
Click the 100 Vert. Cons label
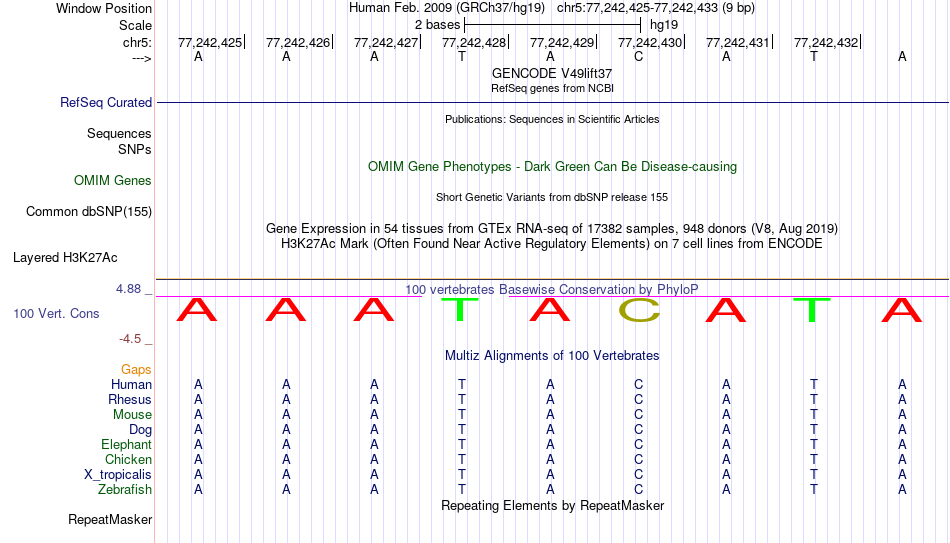[56, 313]
